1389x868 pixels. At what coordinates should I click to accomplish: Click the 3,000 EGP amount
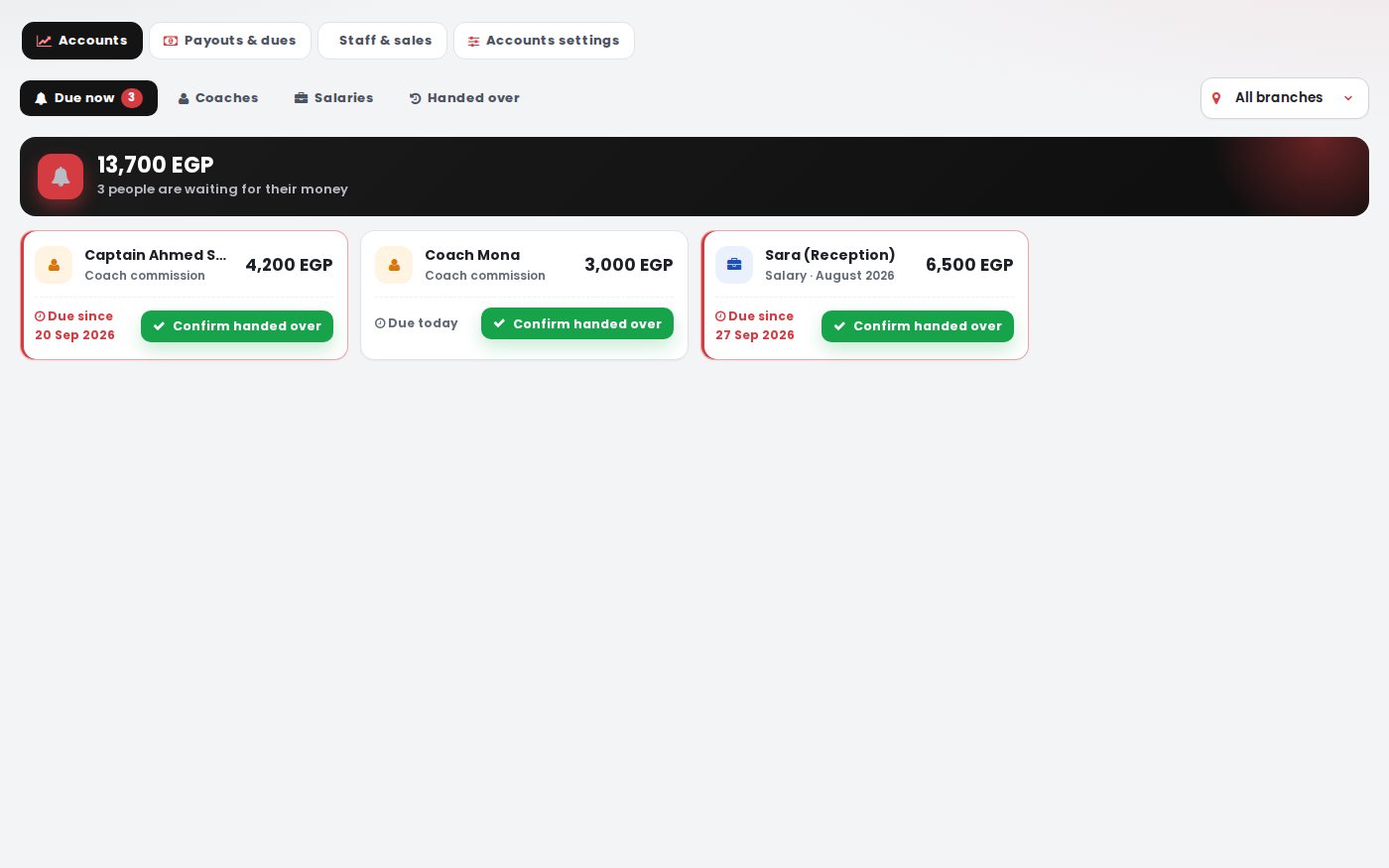pyautogui.click(x=629, y=265)
